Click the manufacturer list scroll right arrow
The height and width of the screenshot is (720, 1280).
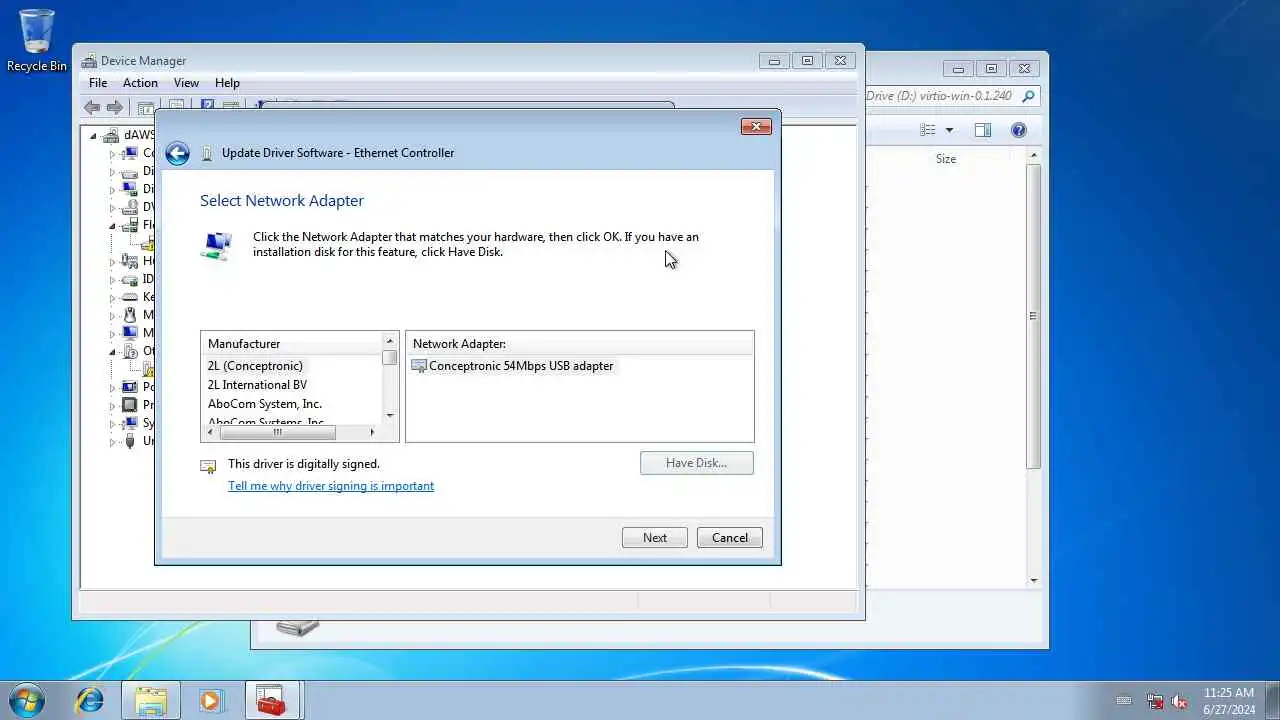(372, 432)
